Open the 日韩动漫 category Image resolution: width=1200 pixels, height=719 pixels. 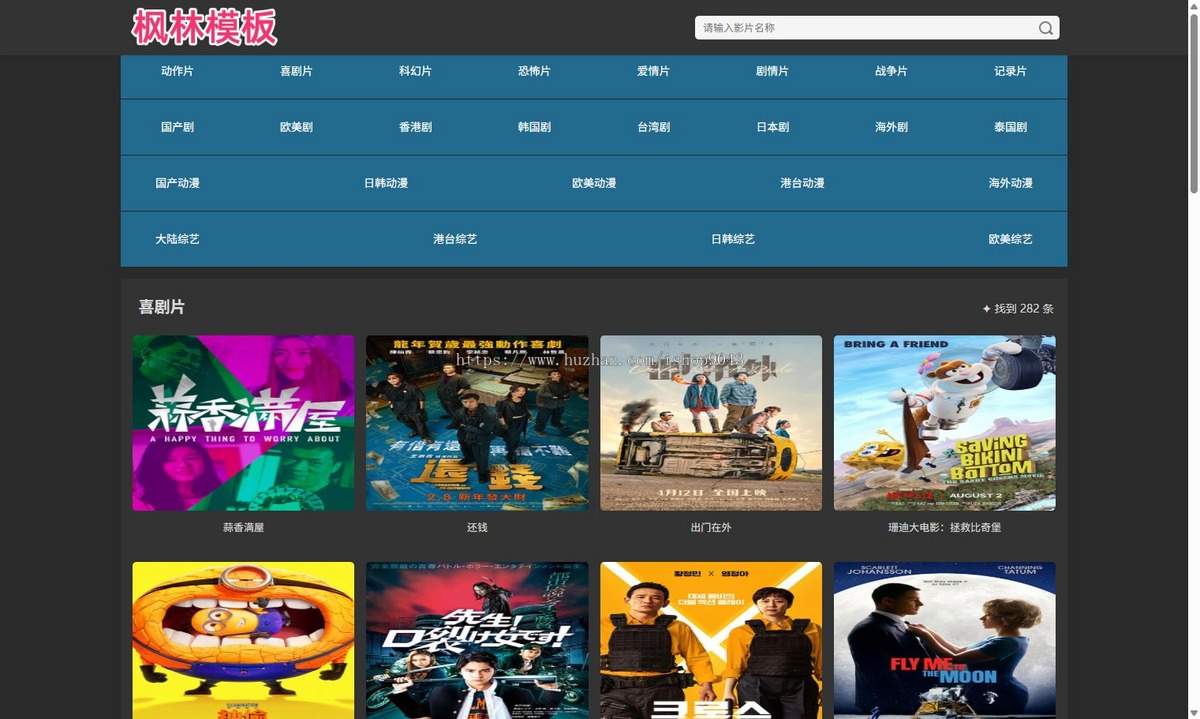386,183
